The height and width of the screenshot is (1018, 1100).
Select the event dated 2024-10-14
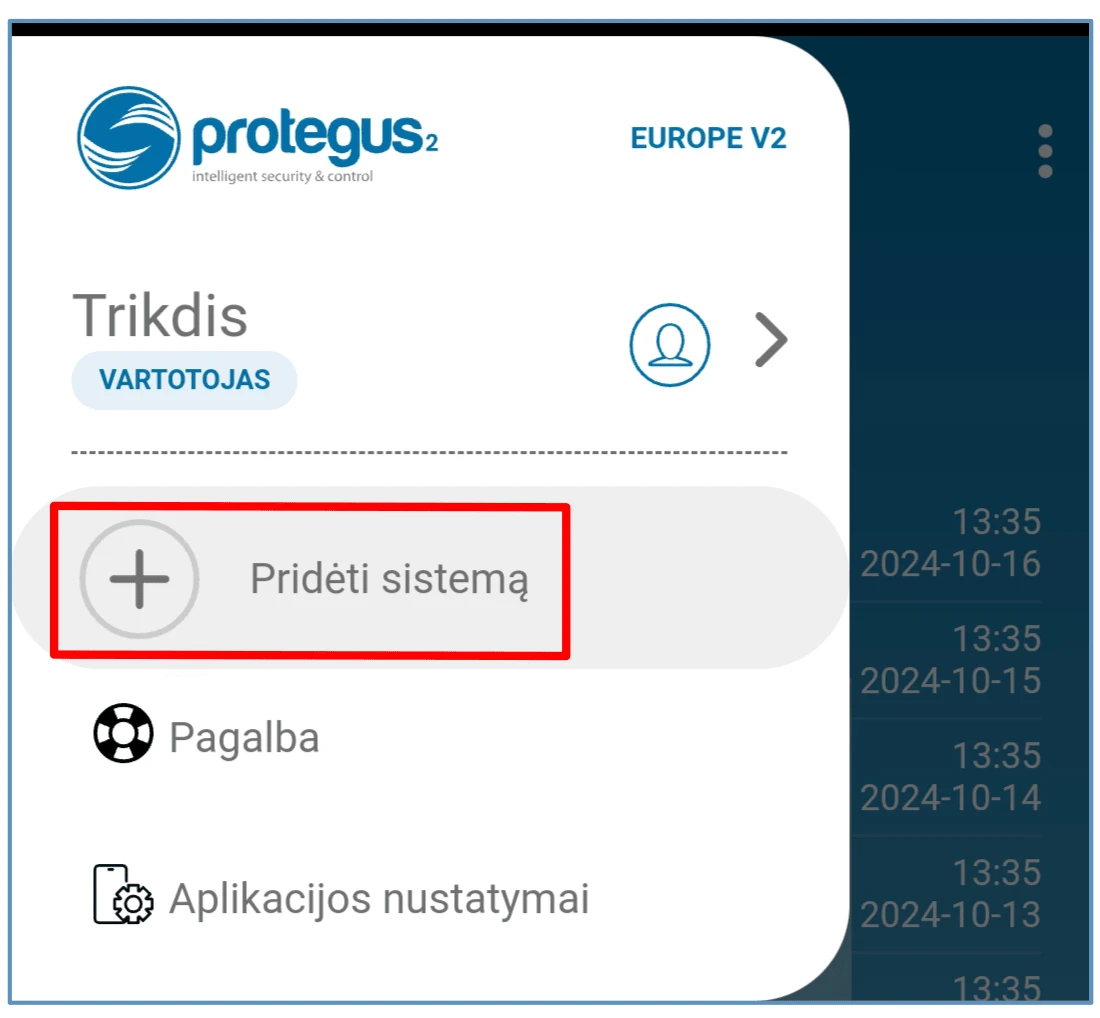pos(951,777)
